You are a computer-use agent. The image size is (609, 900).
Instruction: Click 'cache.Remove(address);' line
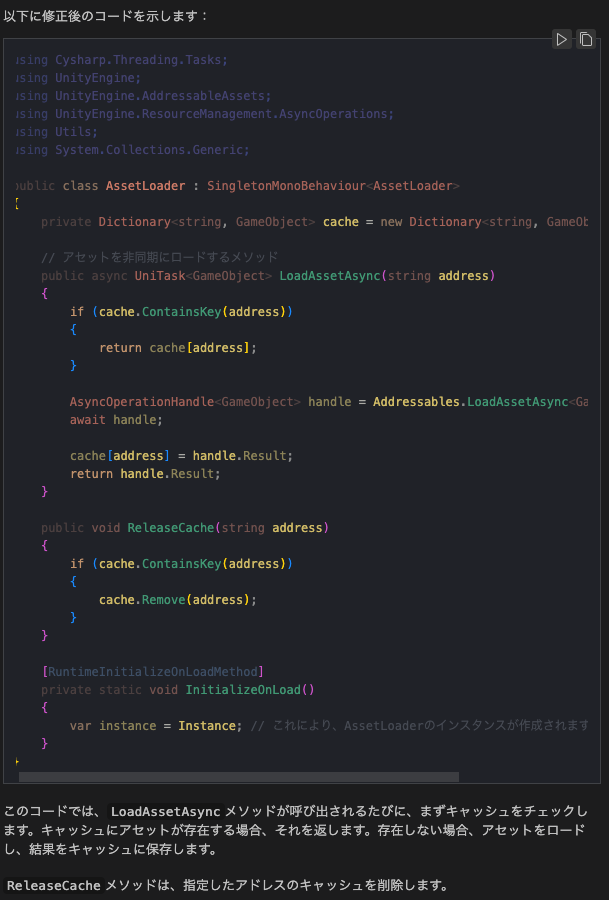178,600
